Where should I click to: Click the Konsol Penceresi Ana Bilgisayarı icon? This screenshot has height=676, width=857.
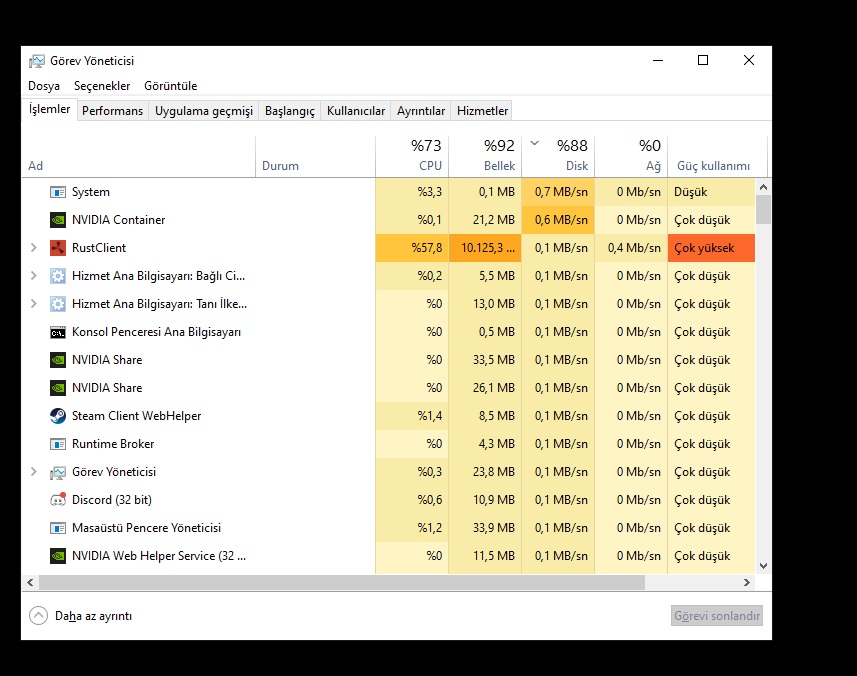coord(57,332)
